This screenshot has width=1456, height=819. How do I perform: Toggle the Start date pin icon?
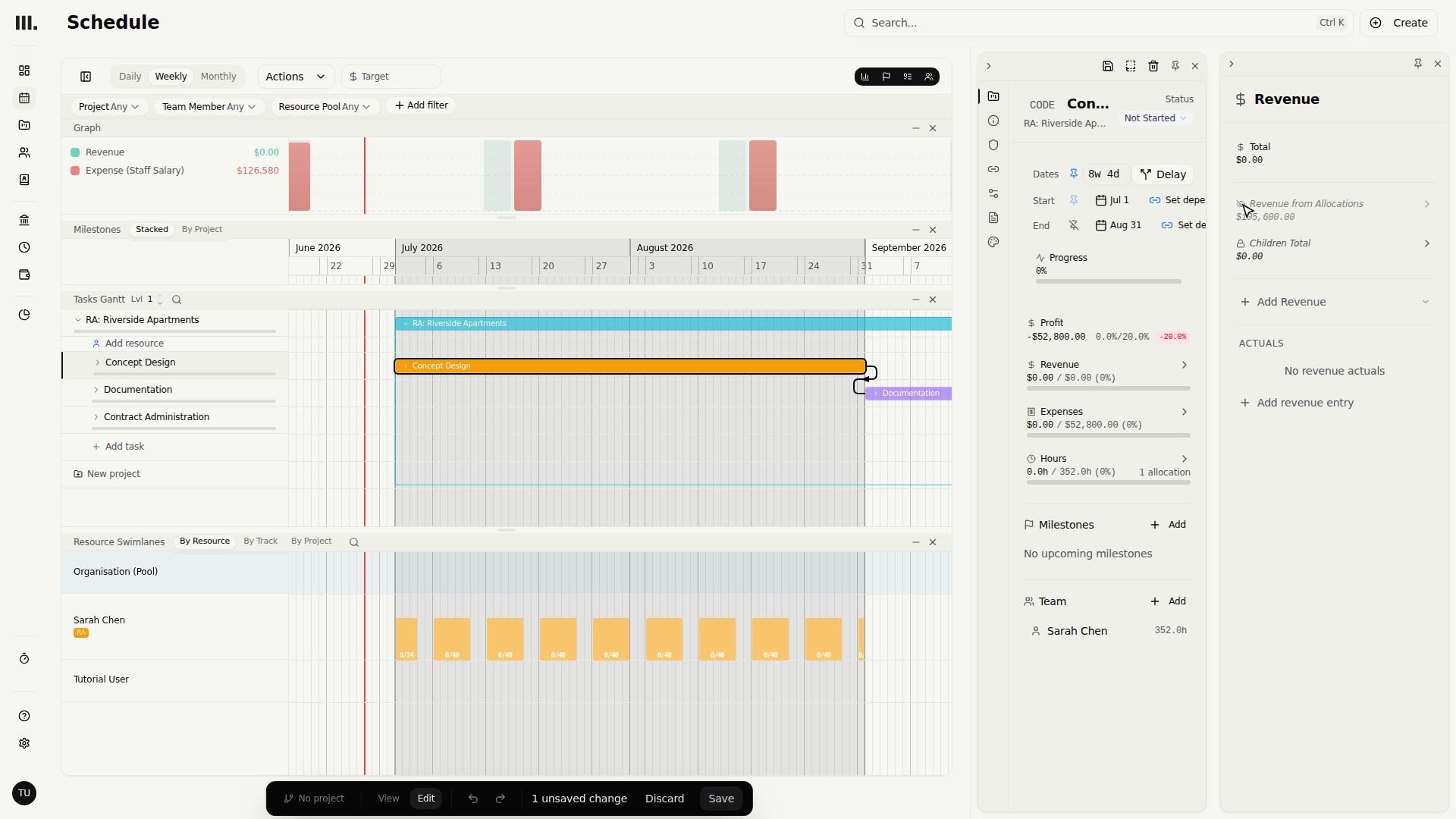1074,200
